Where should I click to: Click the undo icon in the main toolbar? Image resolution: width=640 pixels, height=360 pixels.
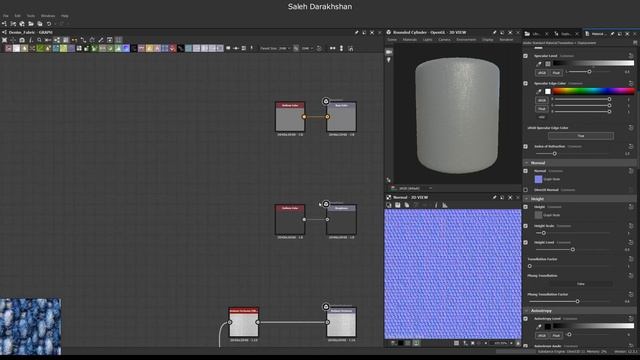pos(49,24)
